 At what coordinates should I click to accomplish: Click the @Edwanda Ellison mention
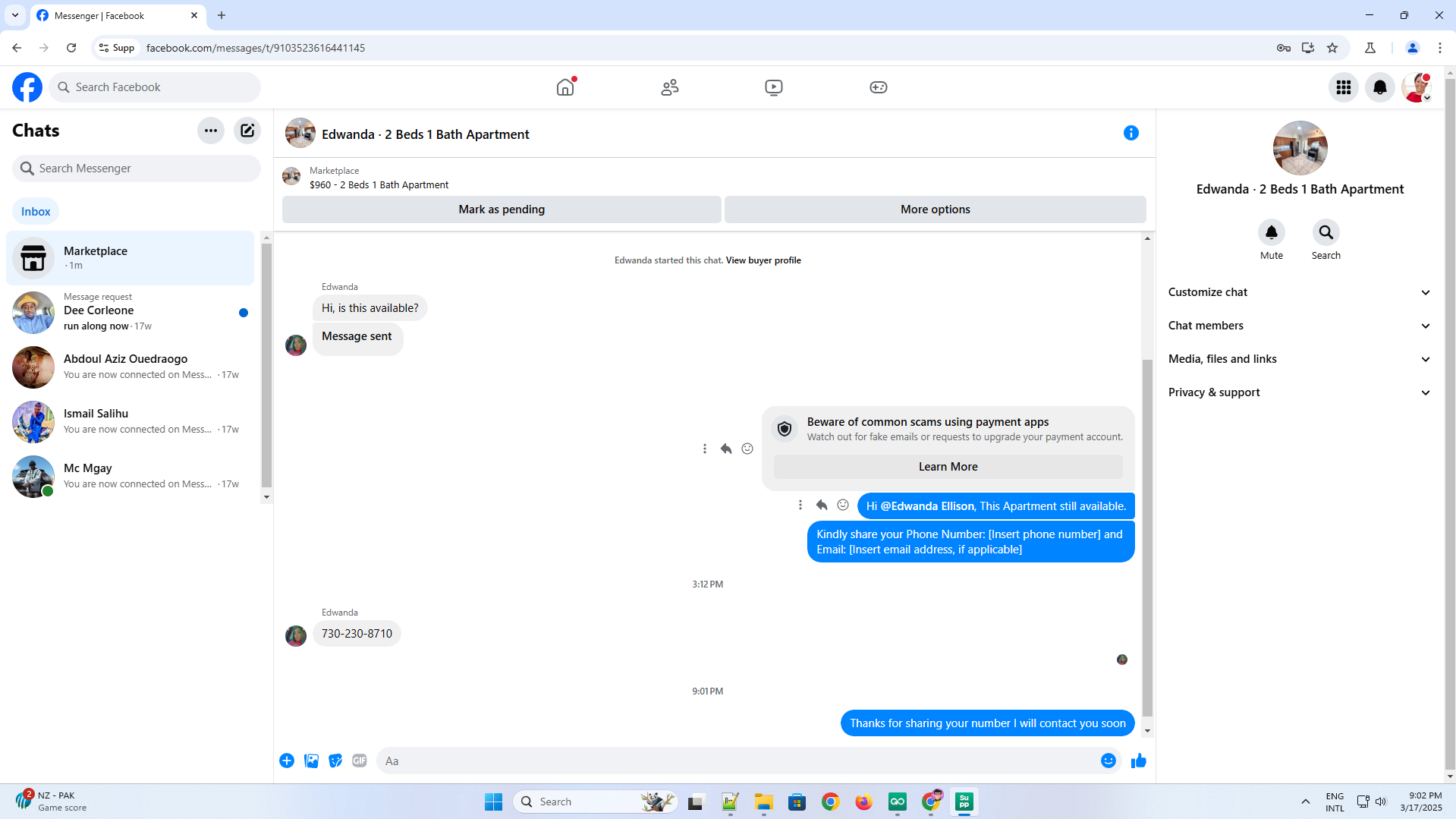coord(927,506)
